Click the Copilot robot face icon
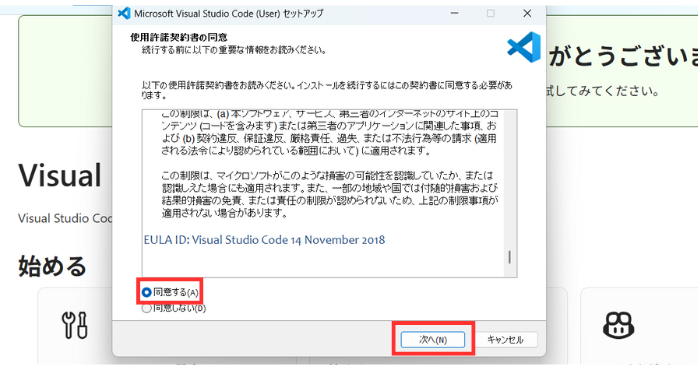This screenshot has height=365, width=698. click(618, 325)
